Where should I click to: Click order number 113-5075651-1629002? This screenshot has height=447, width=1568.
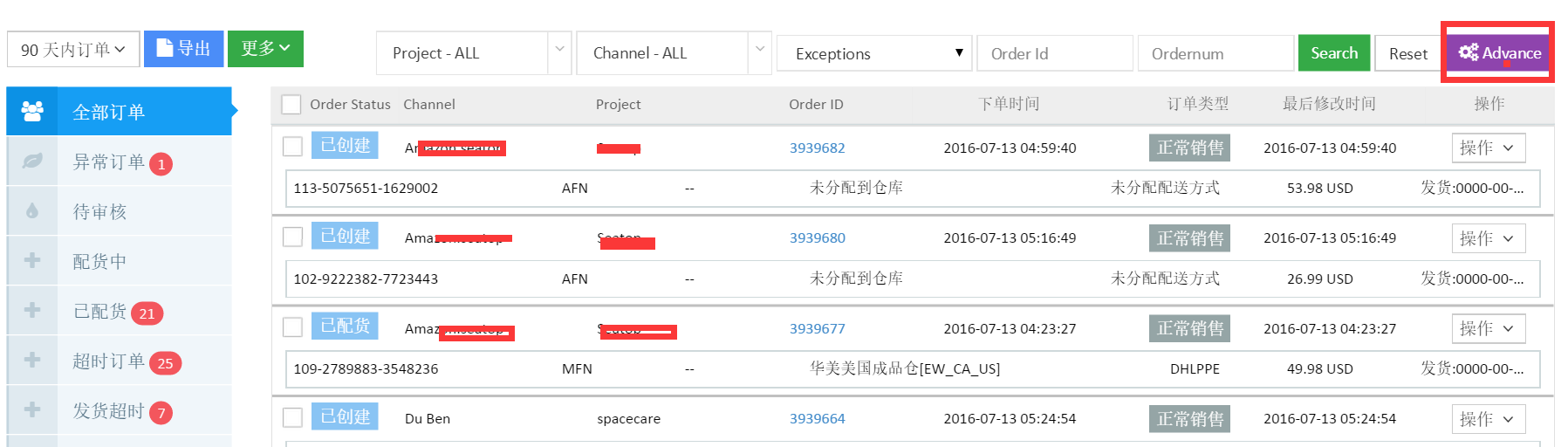pos(366,188)
